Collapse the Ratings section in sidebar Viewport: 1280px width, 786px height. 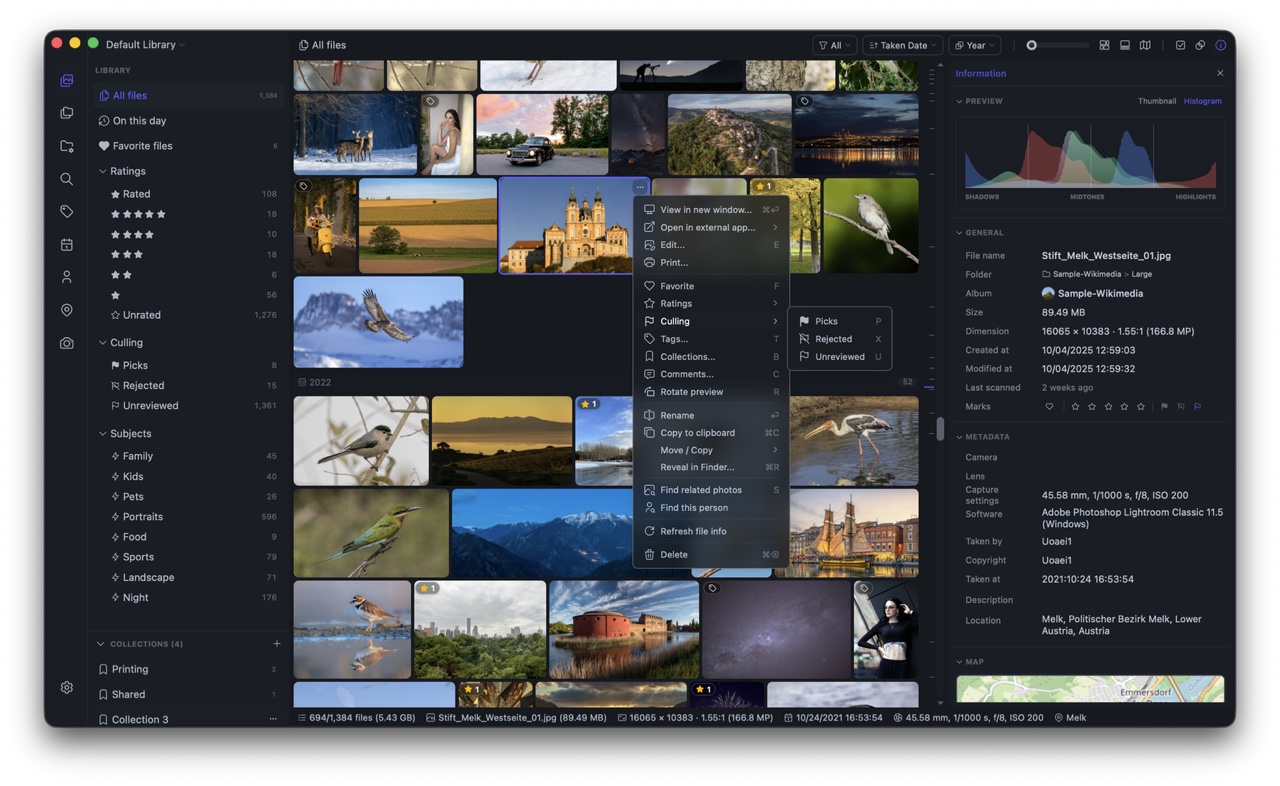103,171
